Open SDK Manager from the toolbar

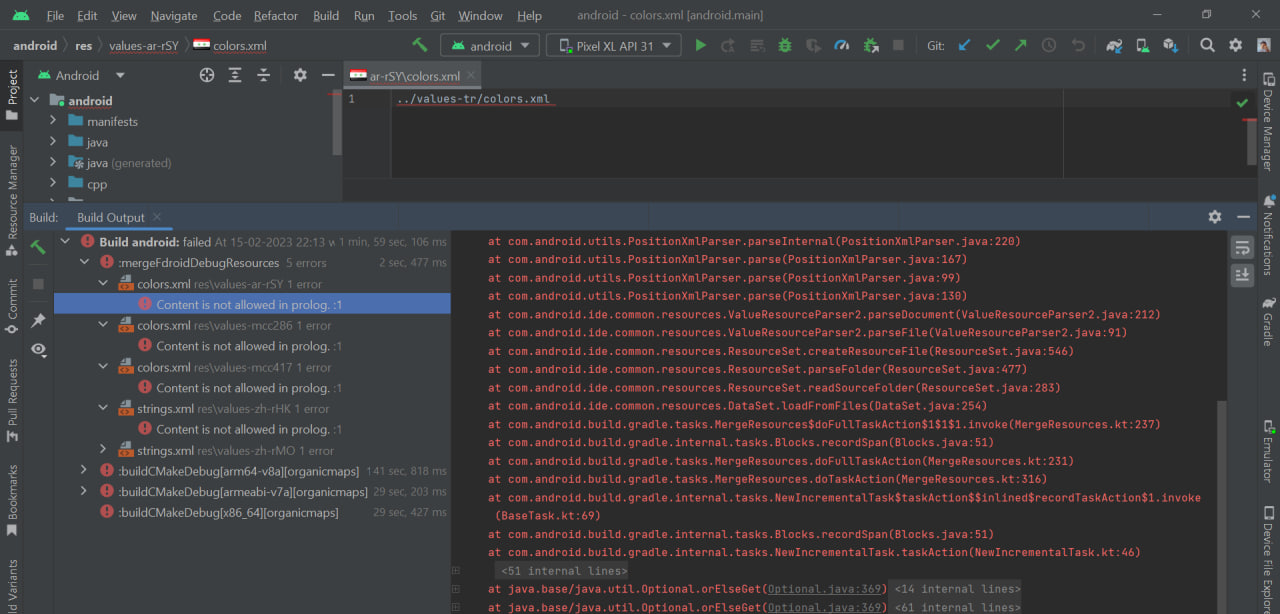point(1169,45)
